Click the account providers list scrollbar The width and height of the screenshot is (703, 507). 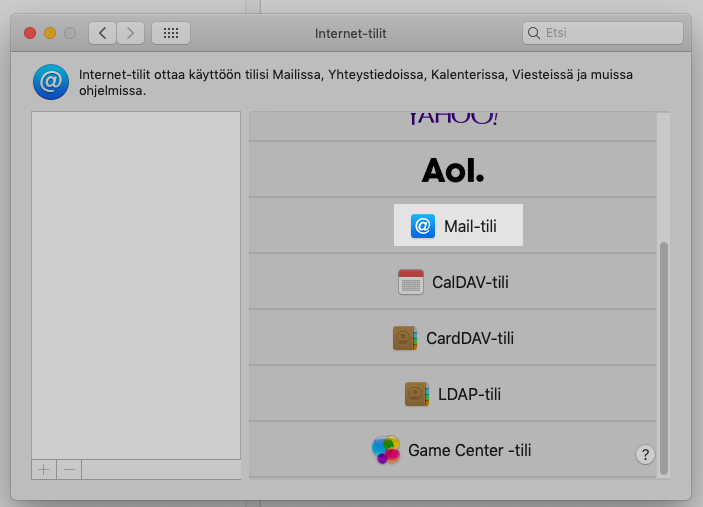coord(664,358)
